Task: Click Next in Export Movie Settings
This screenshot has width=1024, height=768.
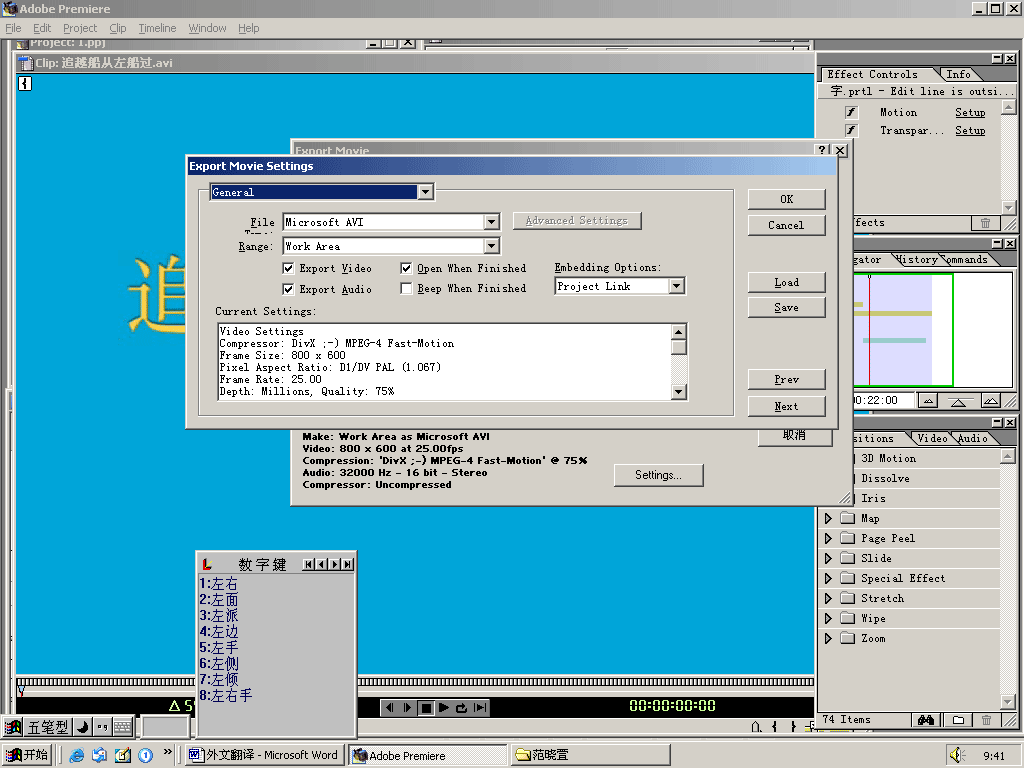Action: (786, 406)
